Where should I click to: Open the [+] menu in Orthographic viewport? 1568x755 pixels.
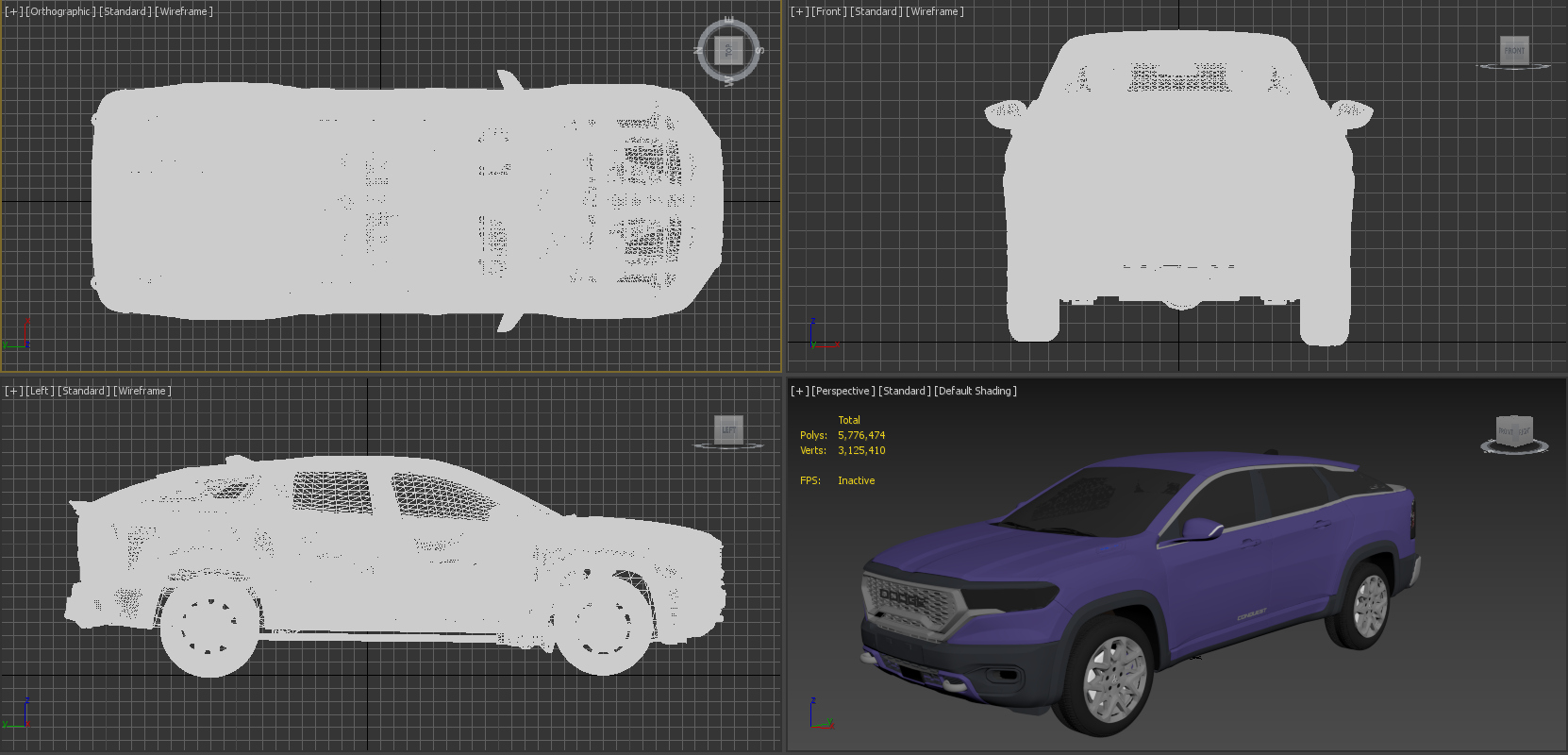[13, 11]
